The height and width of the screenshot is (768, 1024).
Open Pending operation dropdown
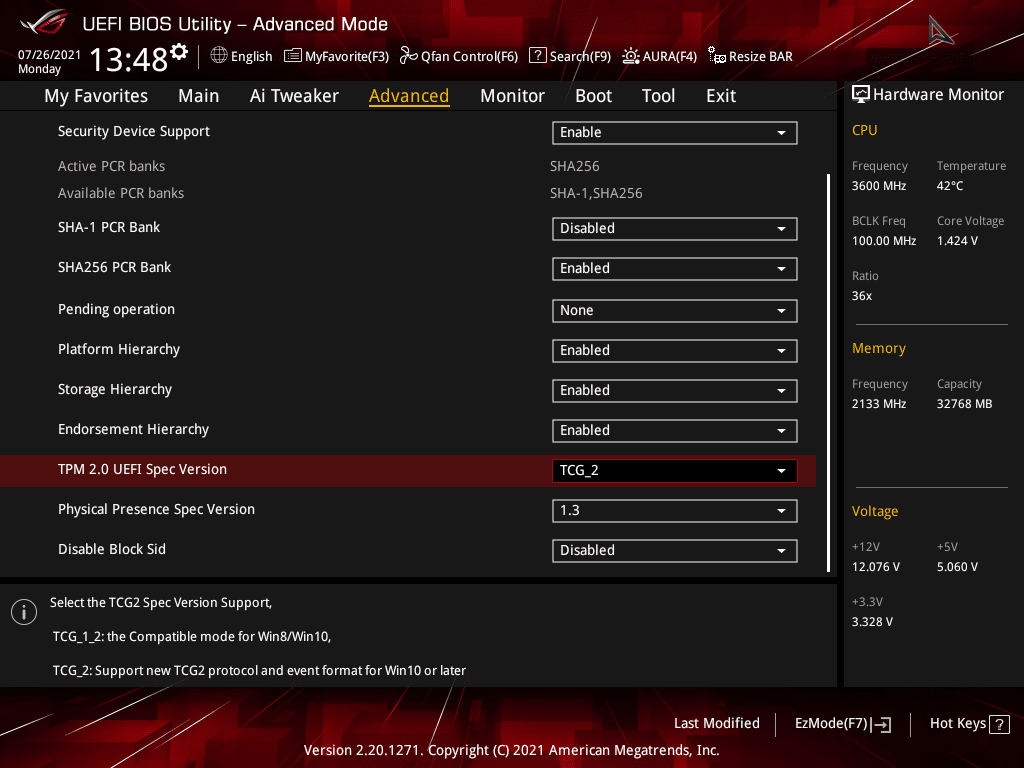(x=675, y=311)
